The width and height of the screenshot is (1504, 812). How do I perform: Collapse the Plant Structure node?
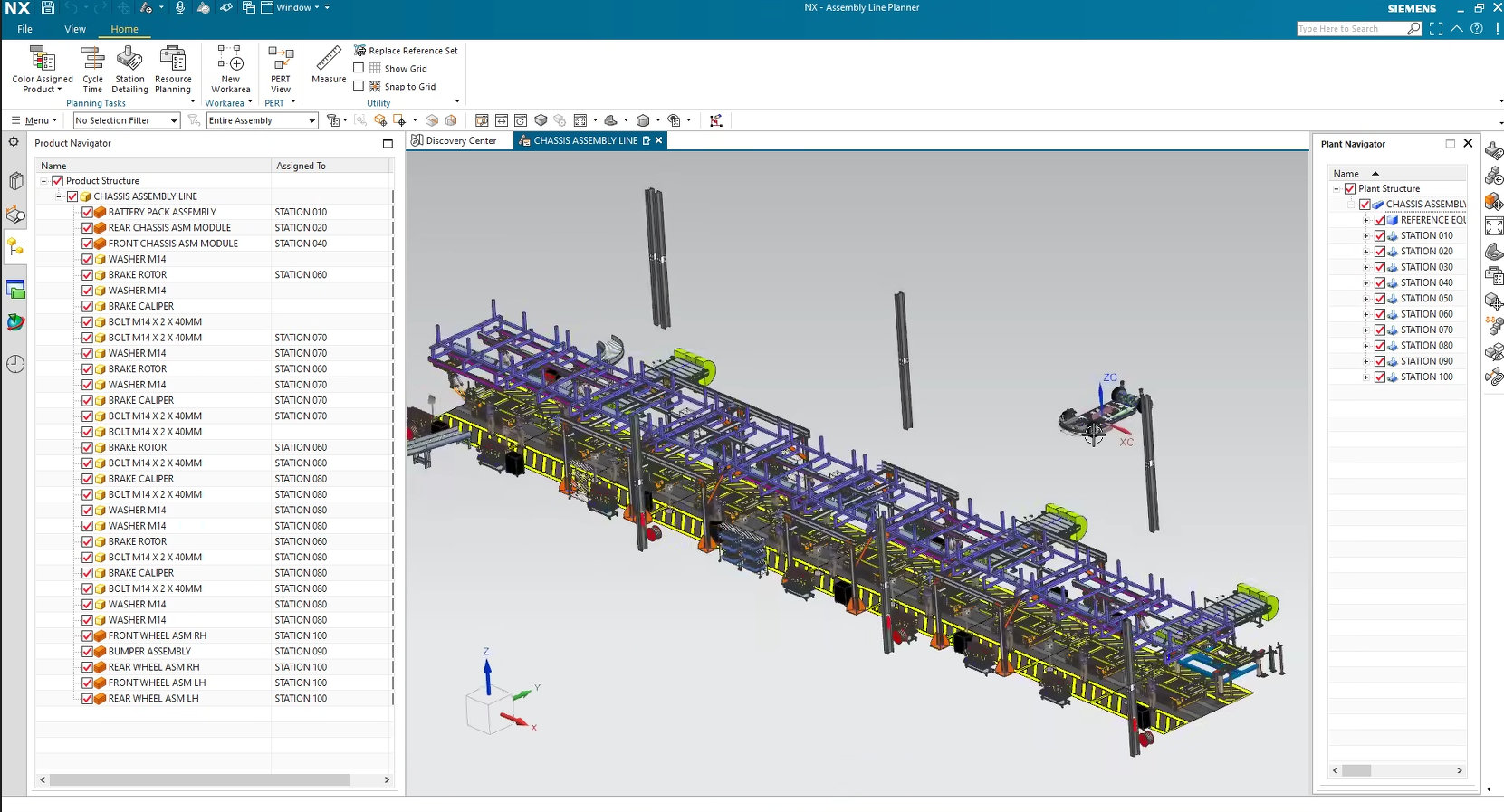pos(1336,189)
